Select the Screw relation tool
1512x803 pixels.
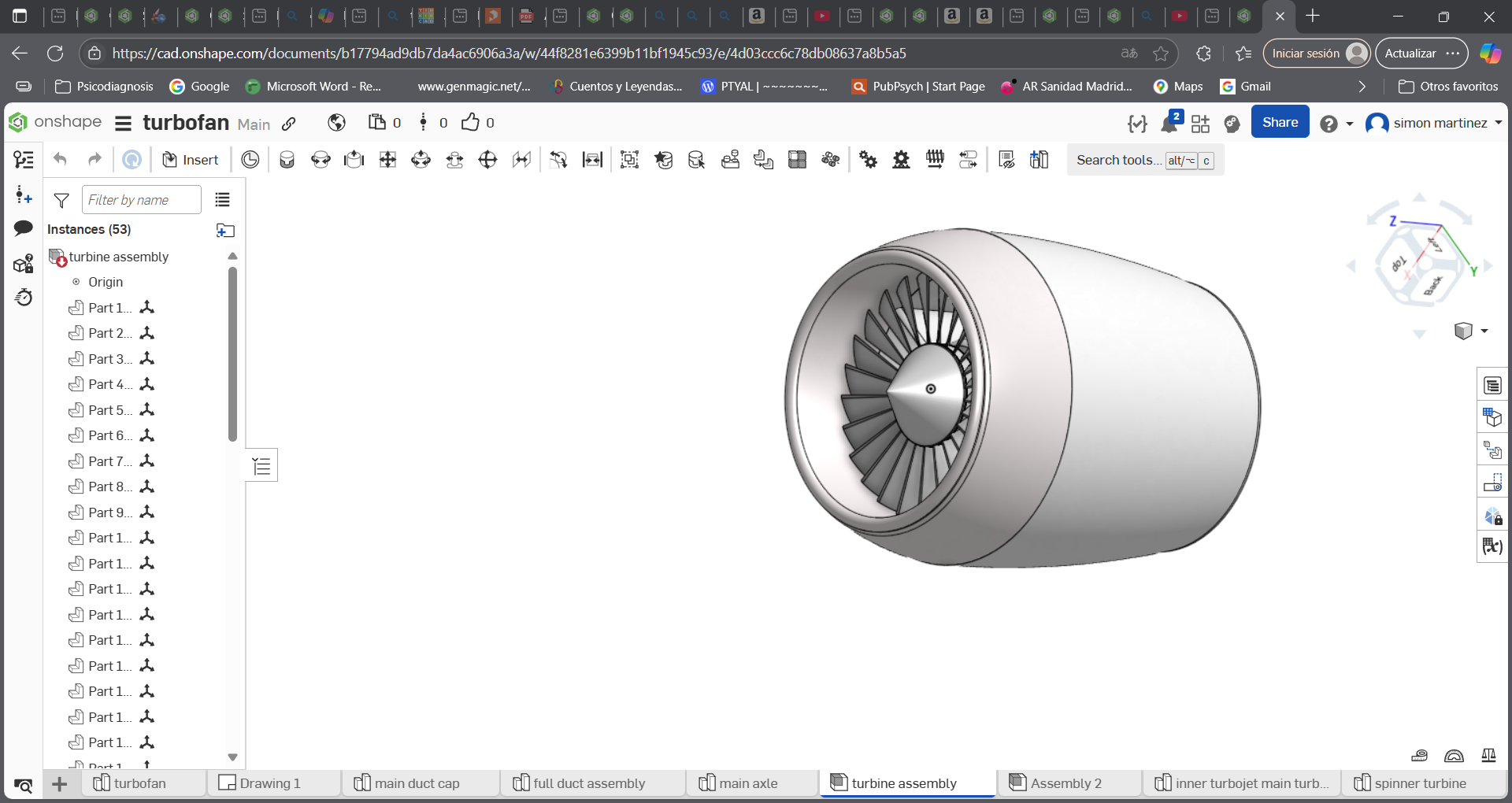[x=935, y=160]
